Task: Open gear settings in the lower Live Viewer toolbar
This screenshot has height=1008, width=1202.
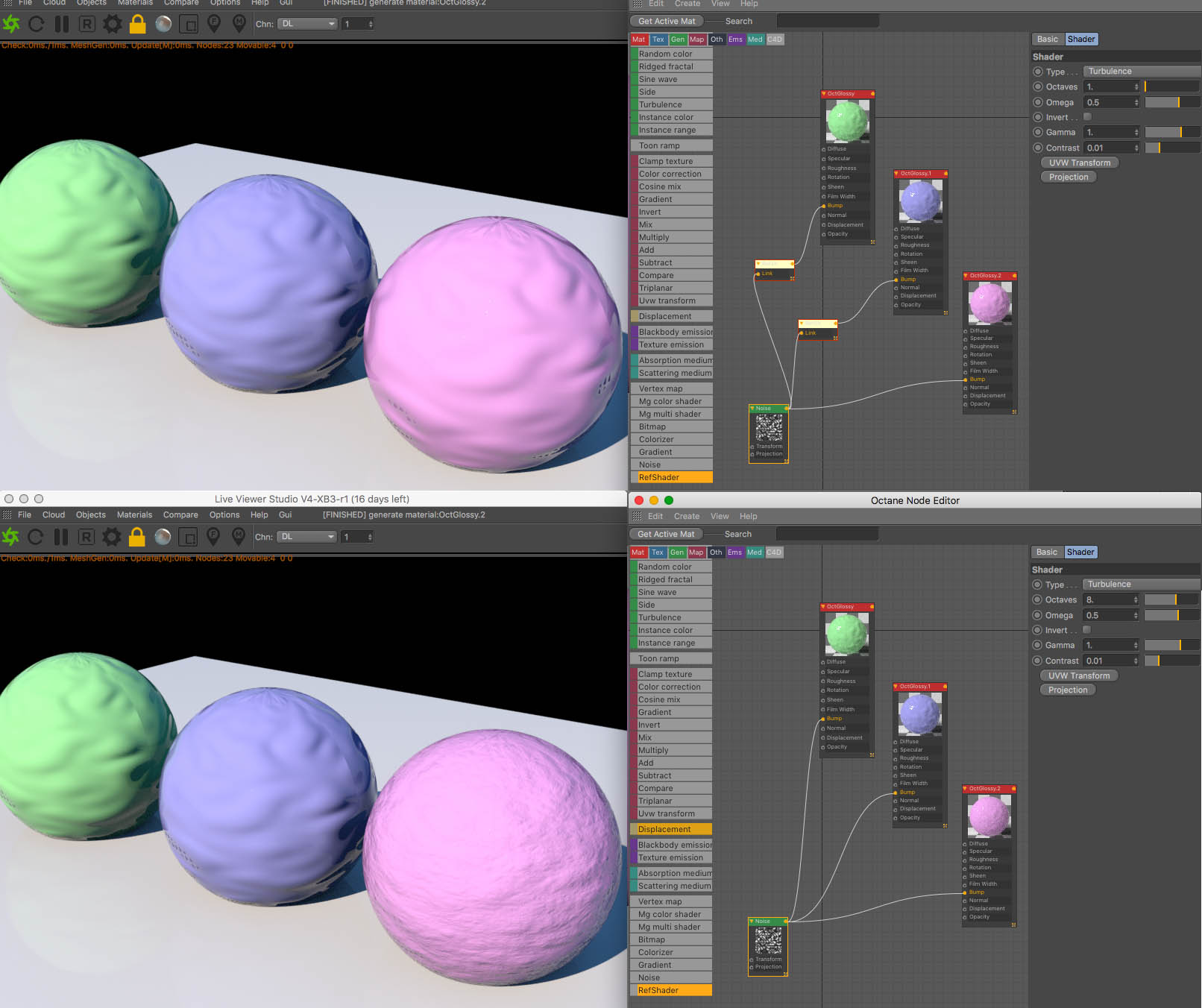Action: coord(112,537)
